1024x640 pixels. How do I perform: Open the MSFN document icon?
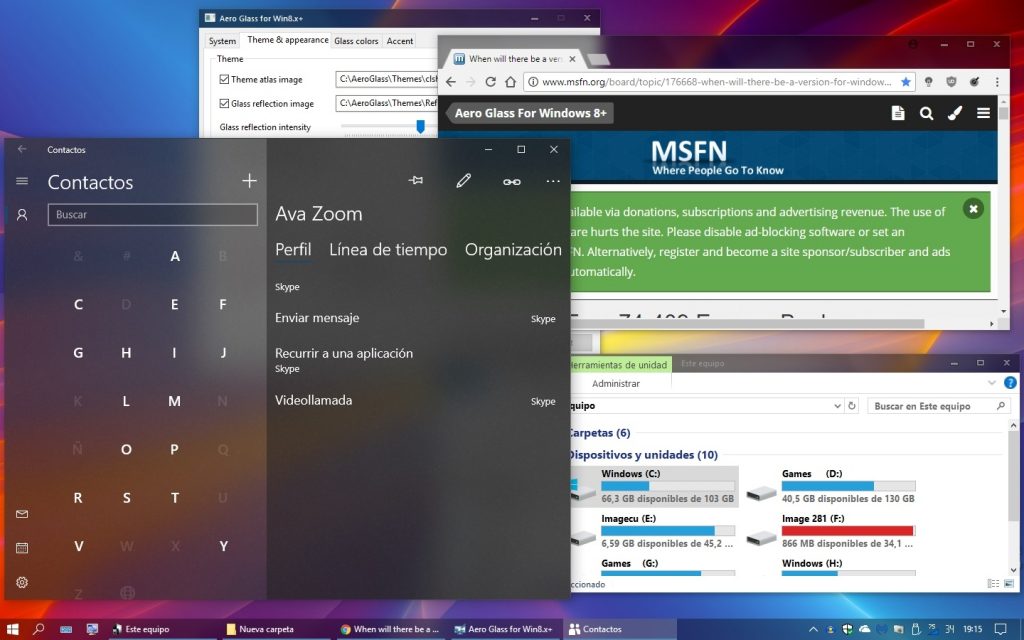pyautogui.click(x=898, y=113)
